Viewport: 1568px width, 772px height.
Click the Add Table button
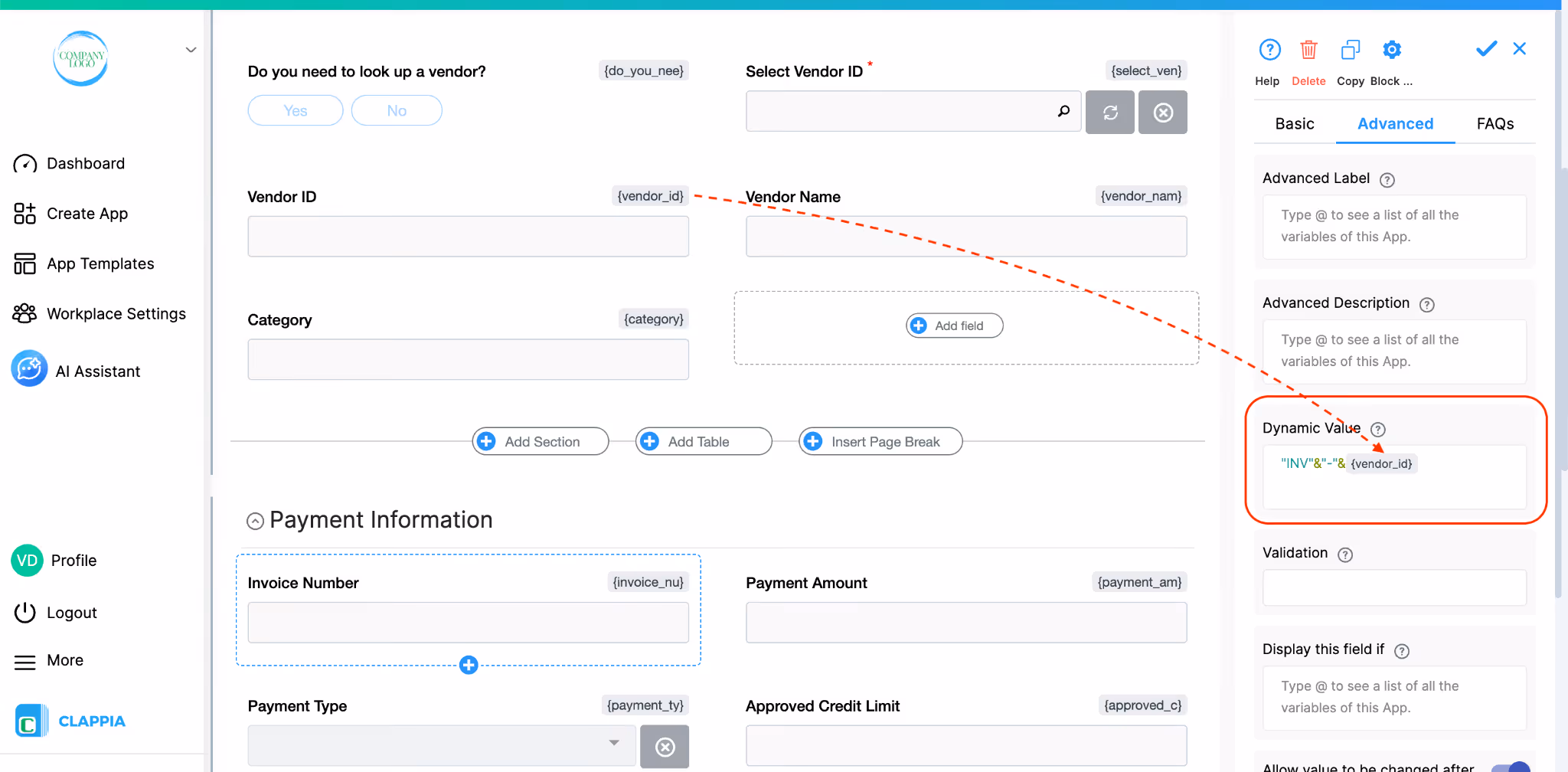pyautogui.click(x=703, y=441)
